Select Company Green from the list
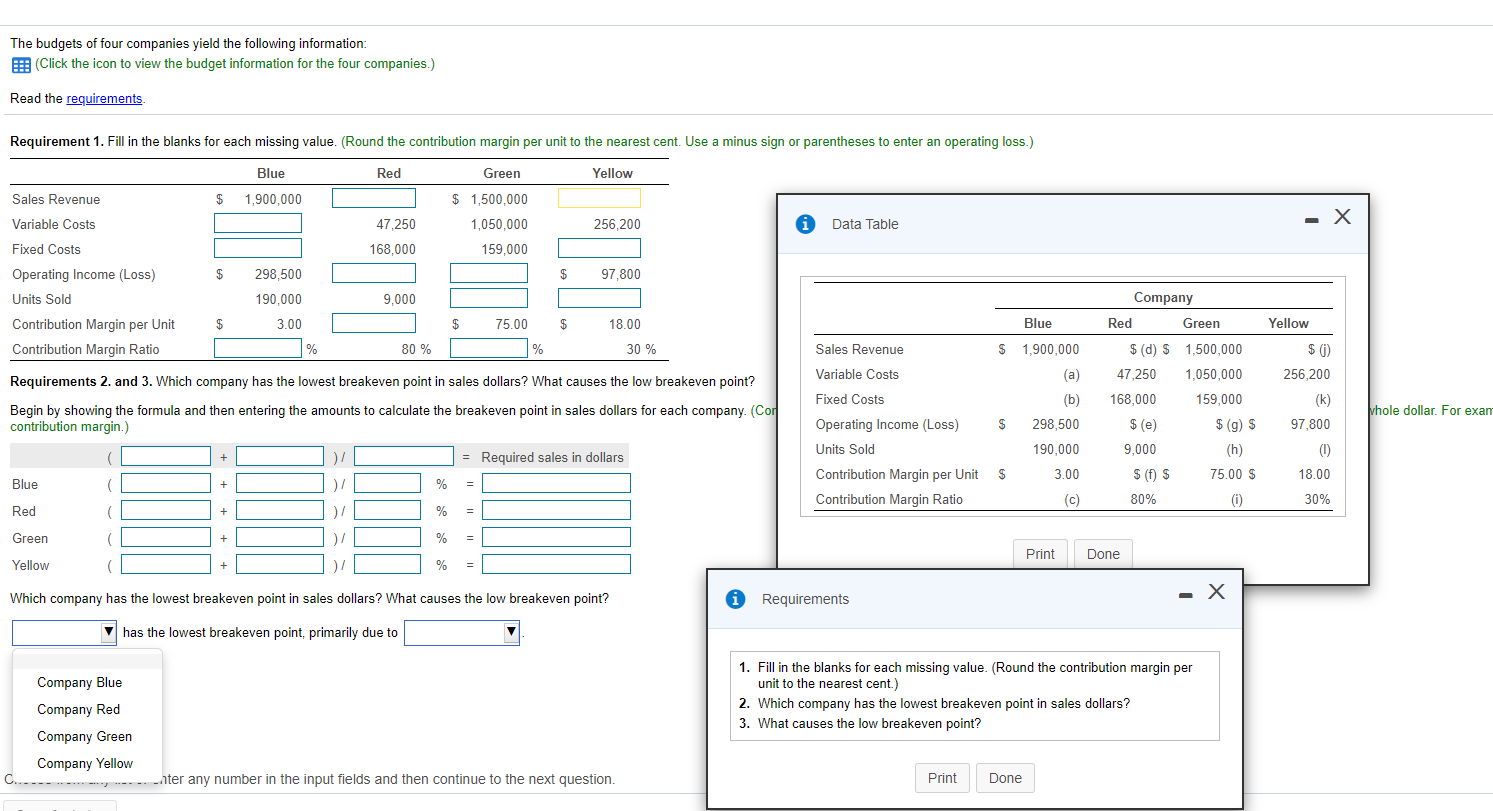Screen dimensions: 1493x811 84,736
